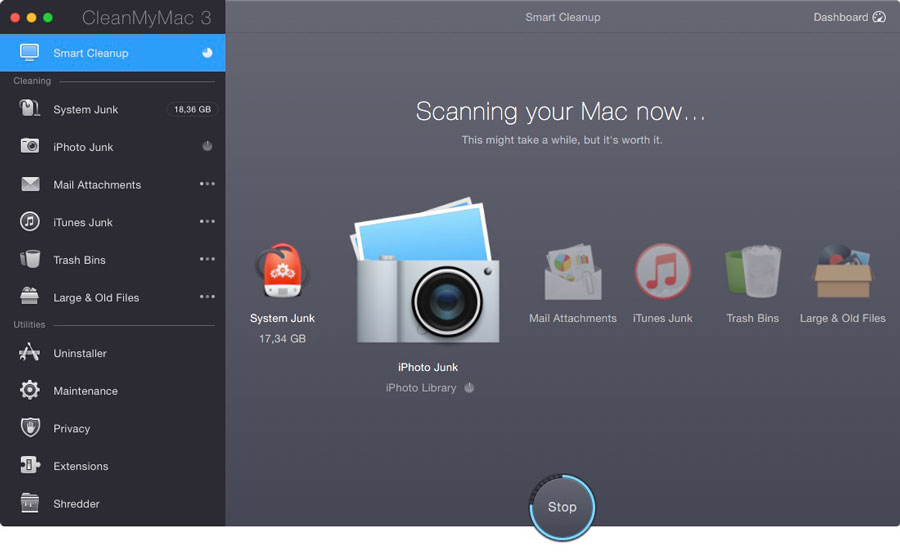
Task: Click the iTunes Junk pending dots
Action: (207, 221)
